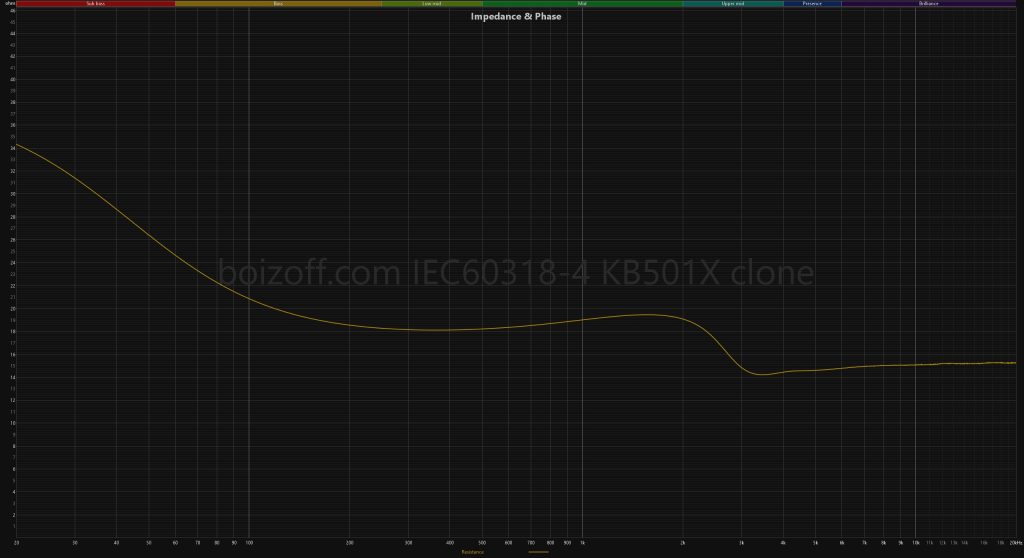Click the Impedance & Phase chart title
The width and height of the screenshot is (1024, 558).
[x=516, y=16]
